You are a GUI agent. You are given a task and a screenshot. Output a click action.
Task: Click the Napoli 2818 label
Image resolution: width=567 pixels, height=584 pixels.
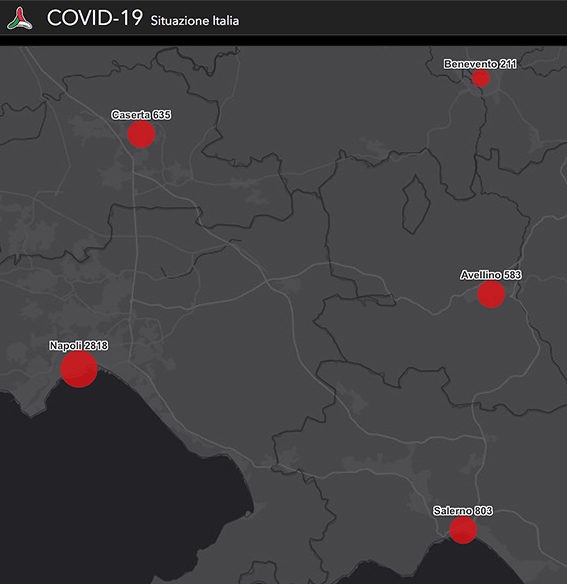[79, 346]
